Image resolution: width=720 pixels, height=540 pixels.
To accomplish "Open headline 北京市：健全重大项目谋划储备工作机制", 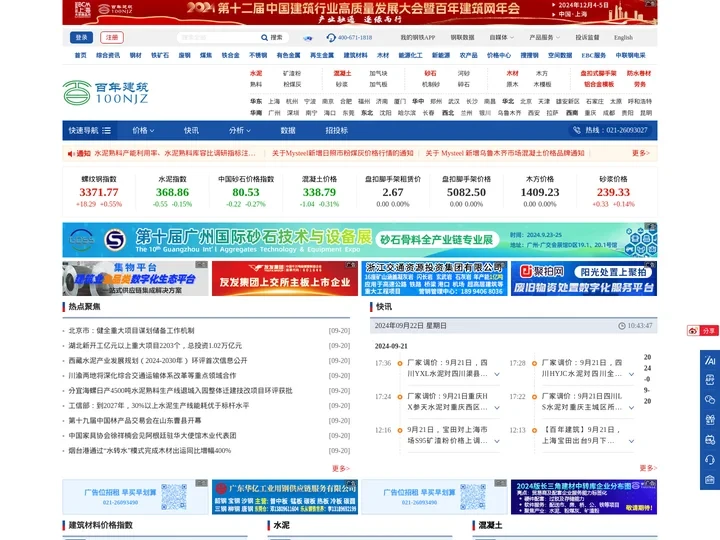I will click(131, 331).
